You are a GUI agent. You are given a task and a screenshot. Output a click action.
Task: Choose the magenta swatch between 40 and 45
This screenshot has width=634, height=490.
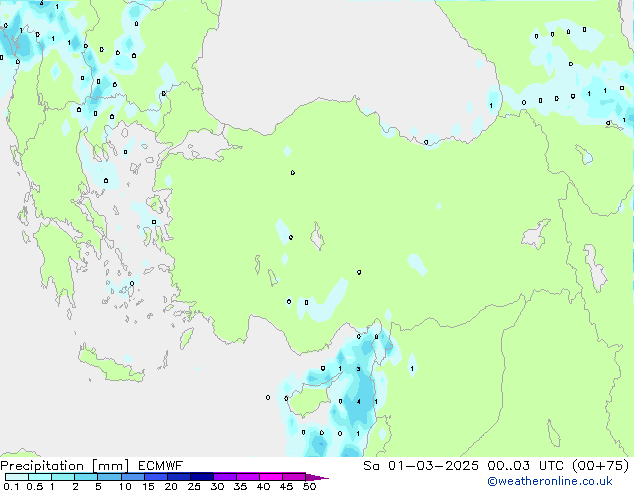click(x=271, y=477)
